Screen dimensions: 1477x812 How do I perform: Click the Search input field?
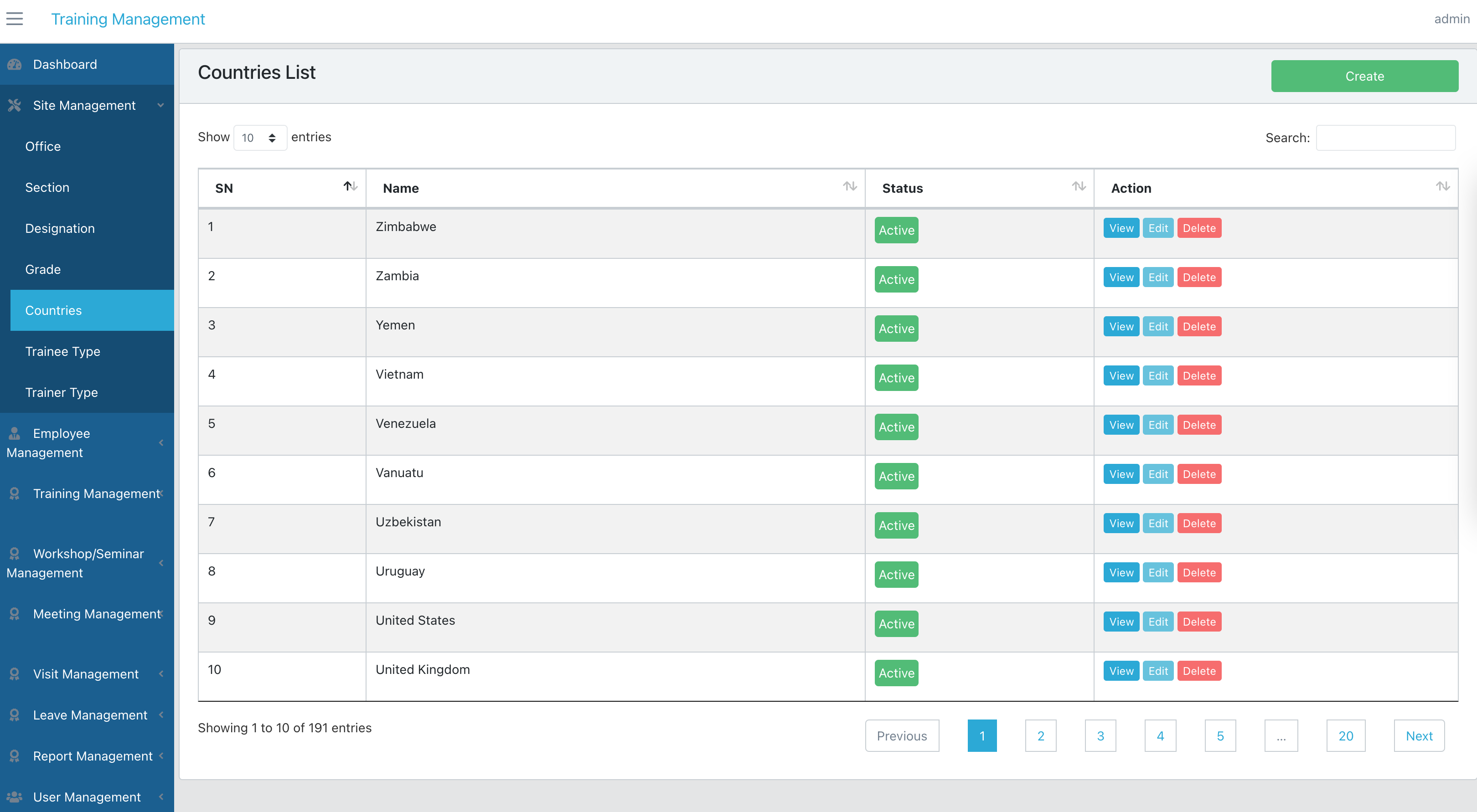coord(1385,138)
